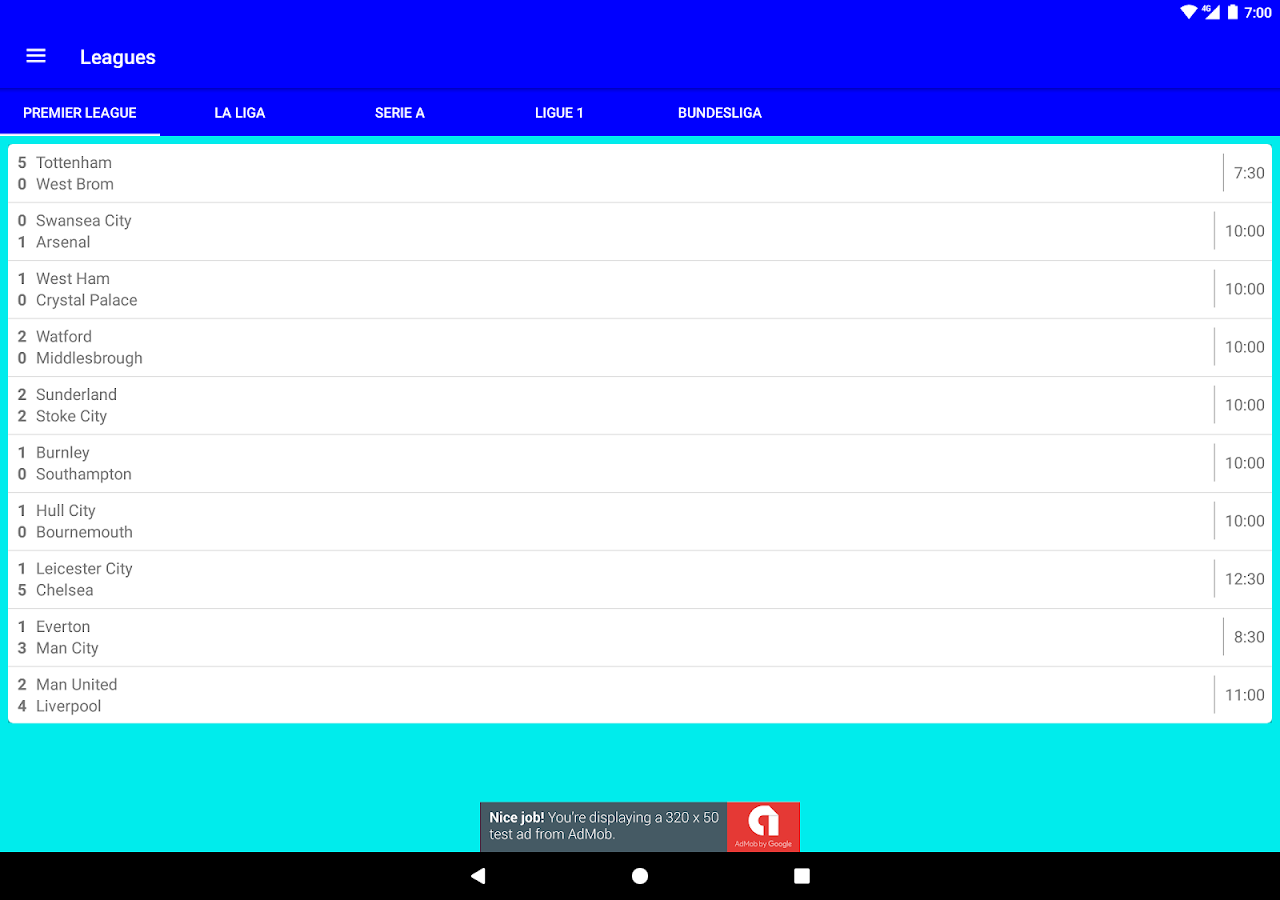This screenshot has height=900, width=1280.
Task: Tap the Man United team name
Action: tap(77, 685)
